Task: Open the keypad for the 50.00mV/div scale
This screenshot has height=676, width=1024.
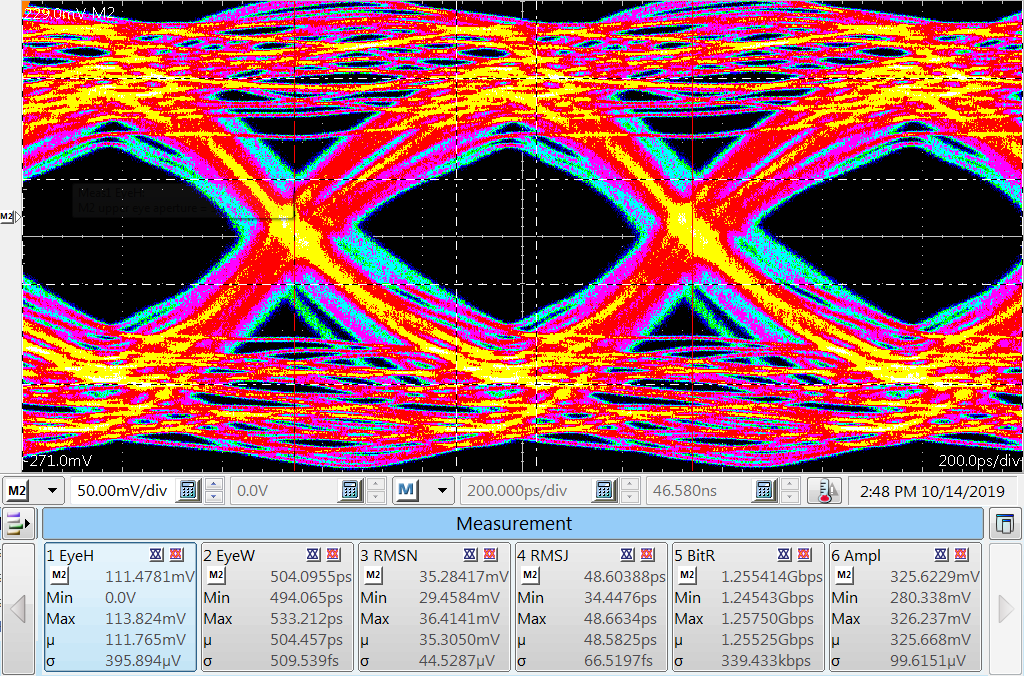Action: pyautogui.click(x=187, y=490)
